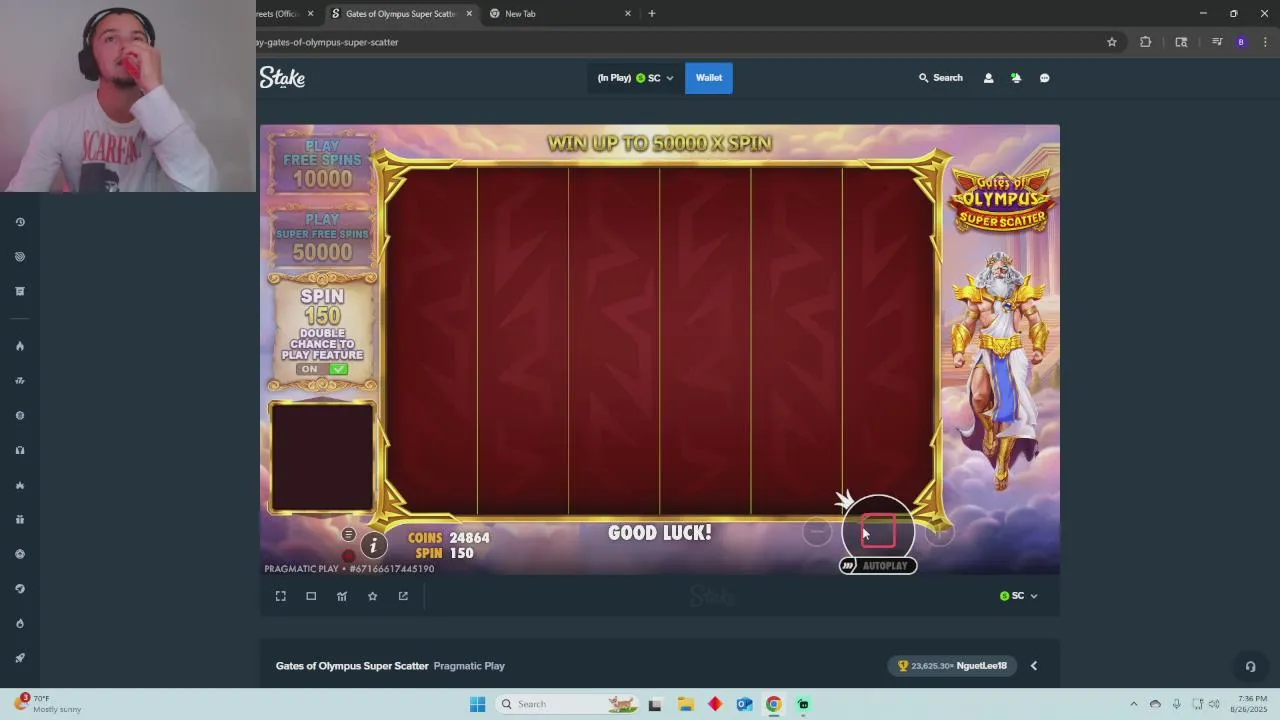Toggle Double Chance to Play Feature checkbox
Screen dimensions: 1280x720
(339, 369)
